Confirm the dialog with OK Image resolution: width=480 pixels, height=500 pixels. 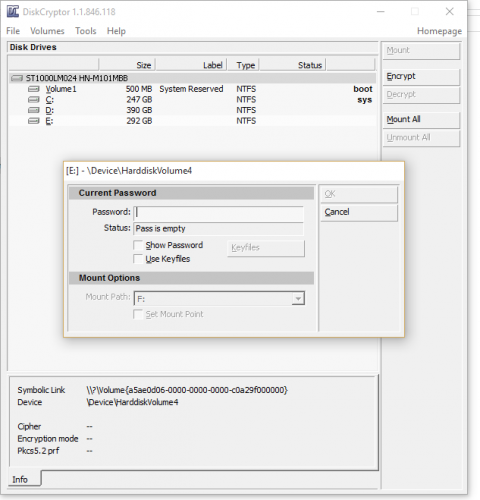359,194
